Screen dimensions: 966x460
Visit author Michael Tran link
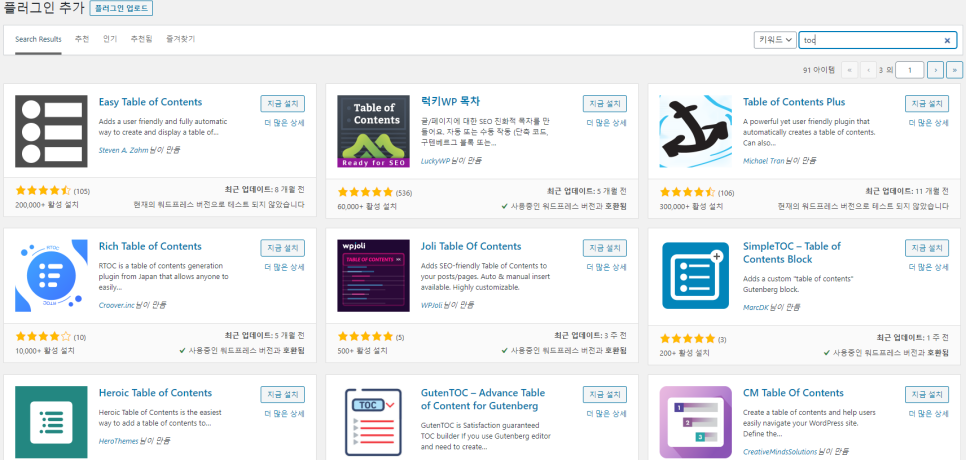coord(765,161)
